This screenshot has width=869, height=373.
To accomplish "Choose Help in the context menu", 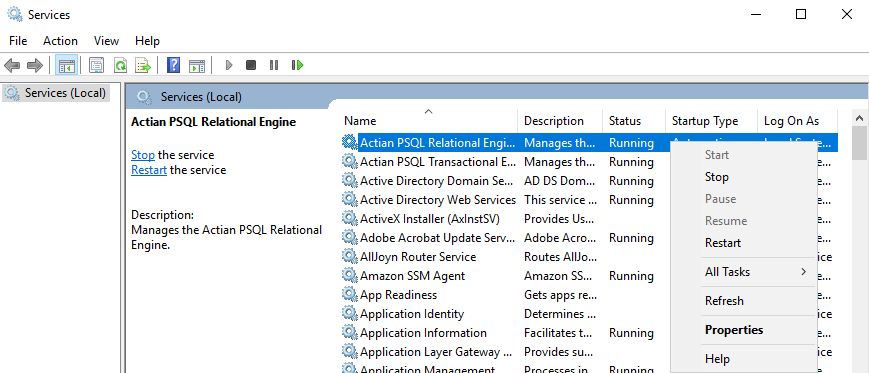I will click(744, 359).
